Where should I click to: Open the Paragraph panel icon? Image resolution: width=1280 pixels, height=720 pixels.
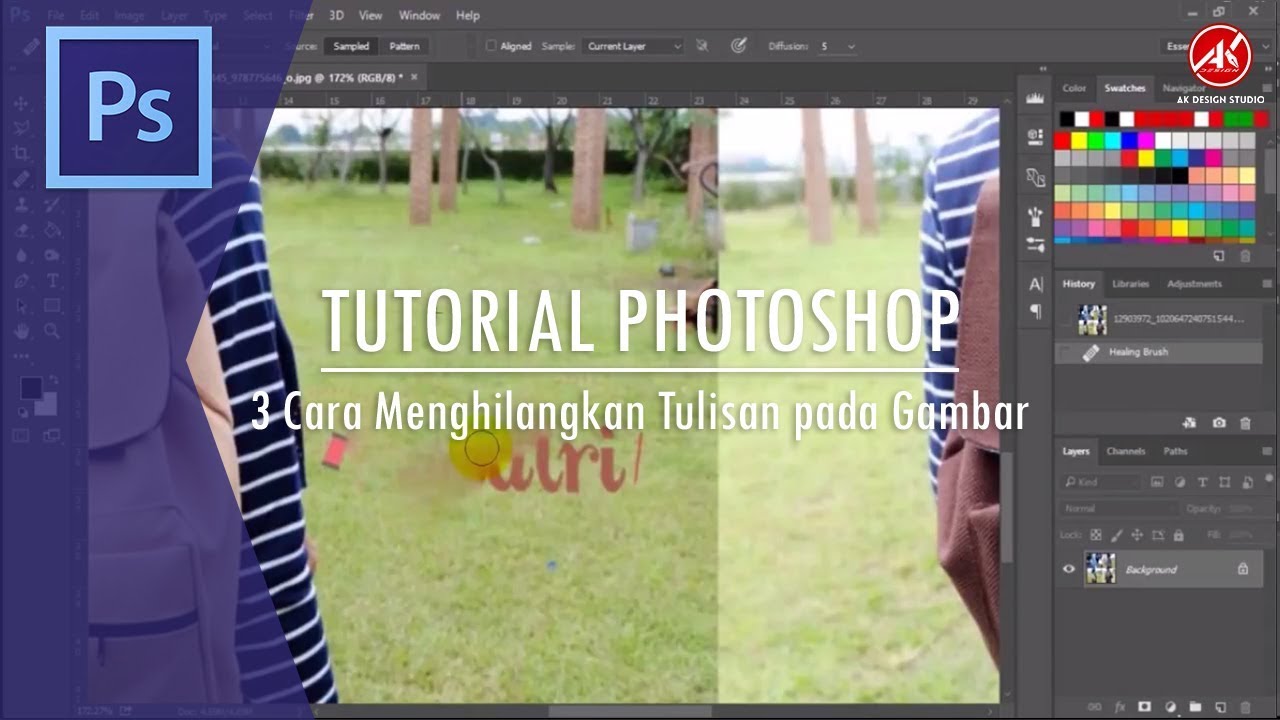point(1036,311)
